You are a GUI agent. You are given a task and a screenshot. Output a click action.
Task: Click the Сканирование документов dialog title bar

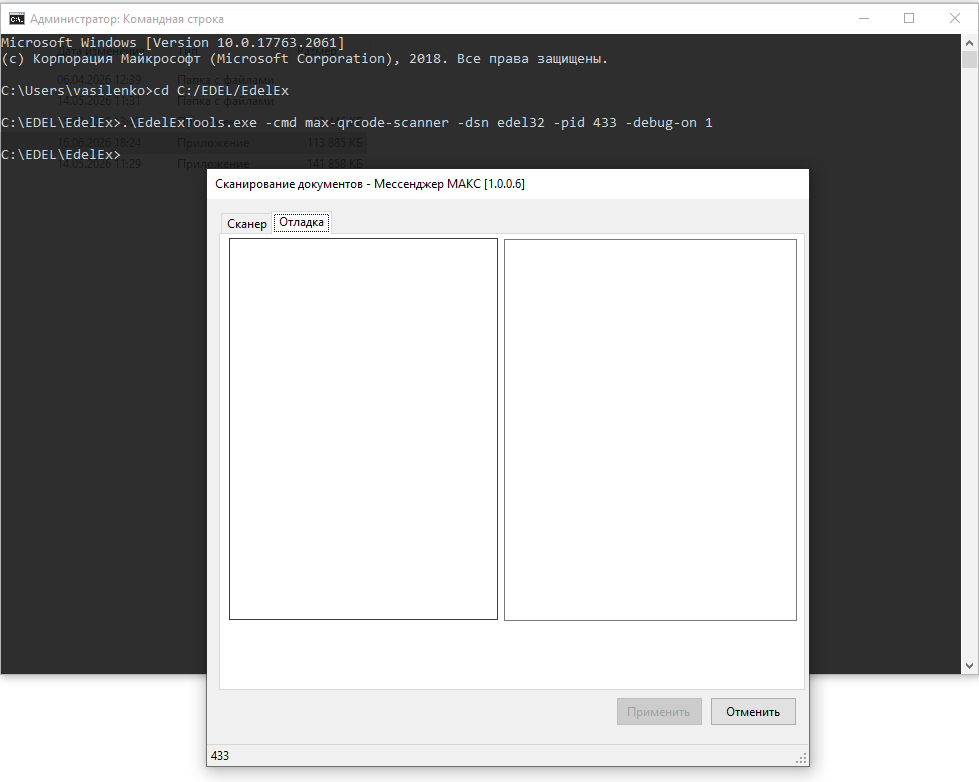click(x=508, y=184)
